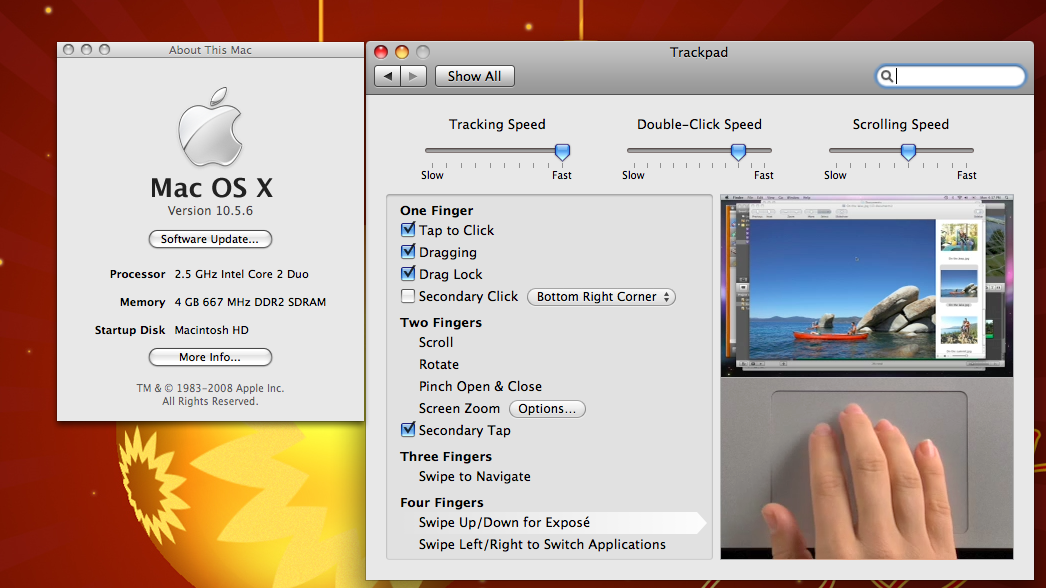Toggle the Tap to Click checkbox

pyautogui.click(x=408, y=230)
